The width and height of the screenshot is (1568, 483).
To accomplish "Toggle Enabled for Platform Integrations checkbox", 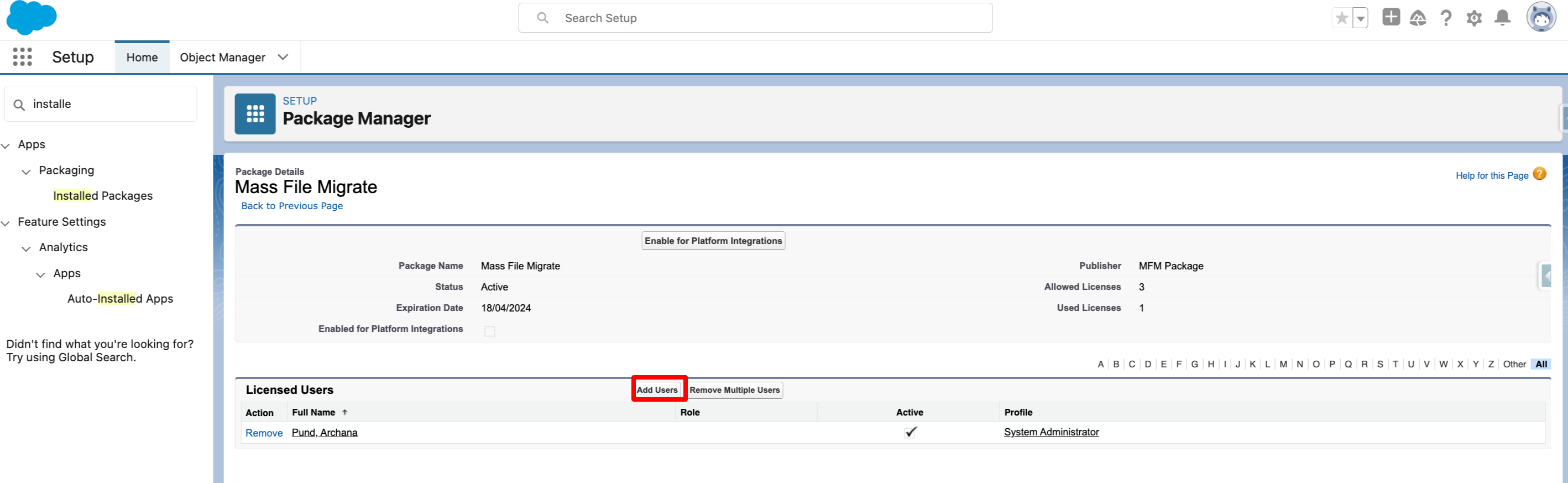I will tap(489, 331).
